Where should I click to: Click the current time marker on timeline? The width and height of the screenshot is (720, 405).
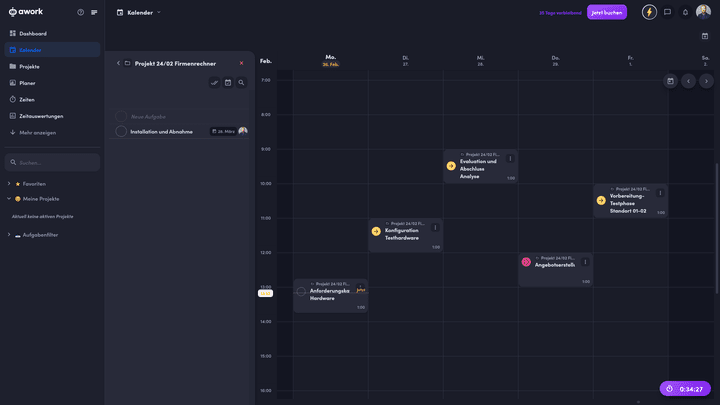click(265, 293)
